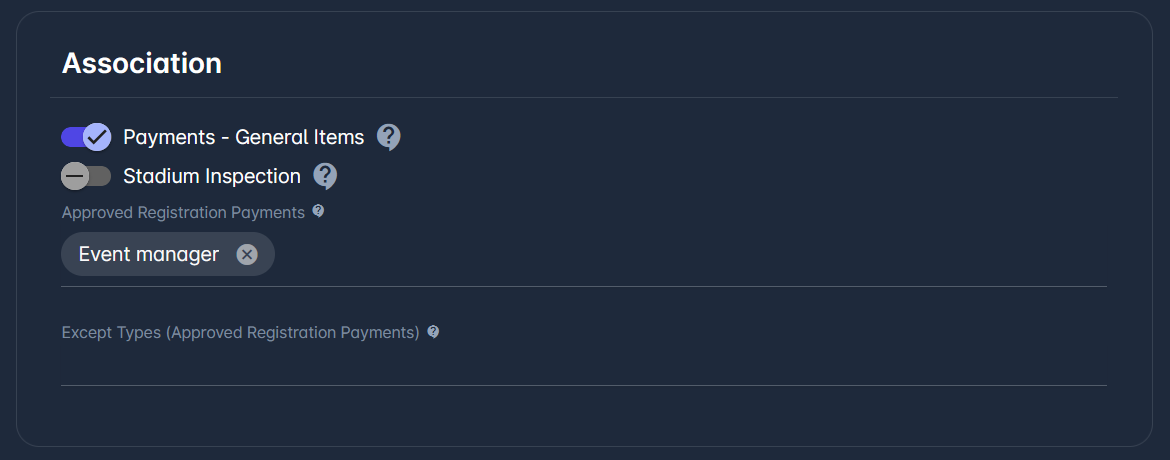Click the Stadium Inspection label text
The height and width of the screenshot is (460, 1170).
(211, 176)
